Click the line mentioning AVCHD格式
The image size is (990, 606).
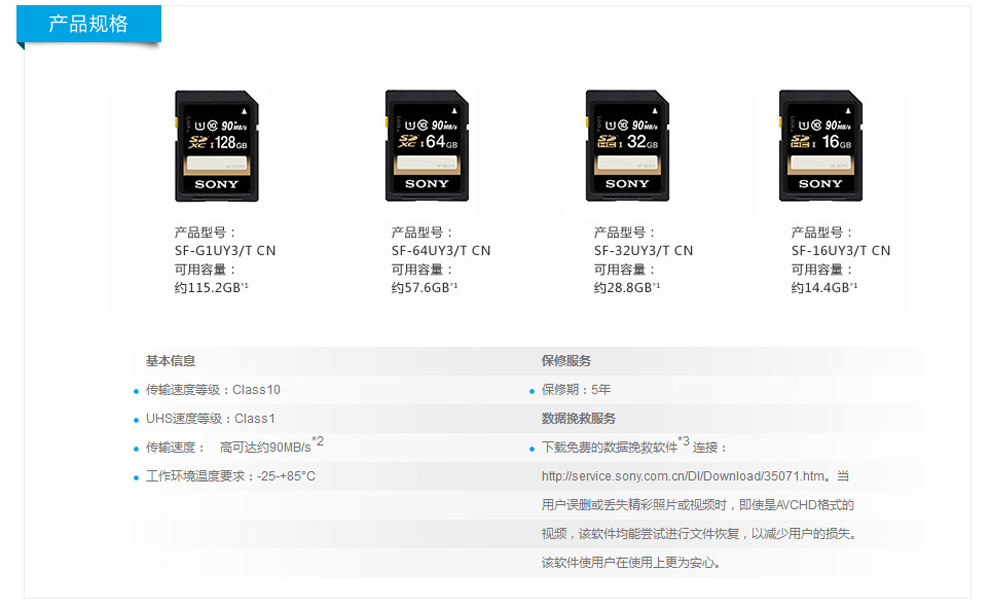(698, 505)
